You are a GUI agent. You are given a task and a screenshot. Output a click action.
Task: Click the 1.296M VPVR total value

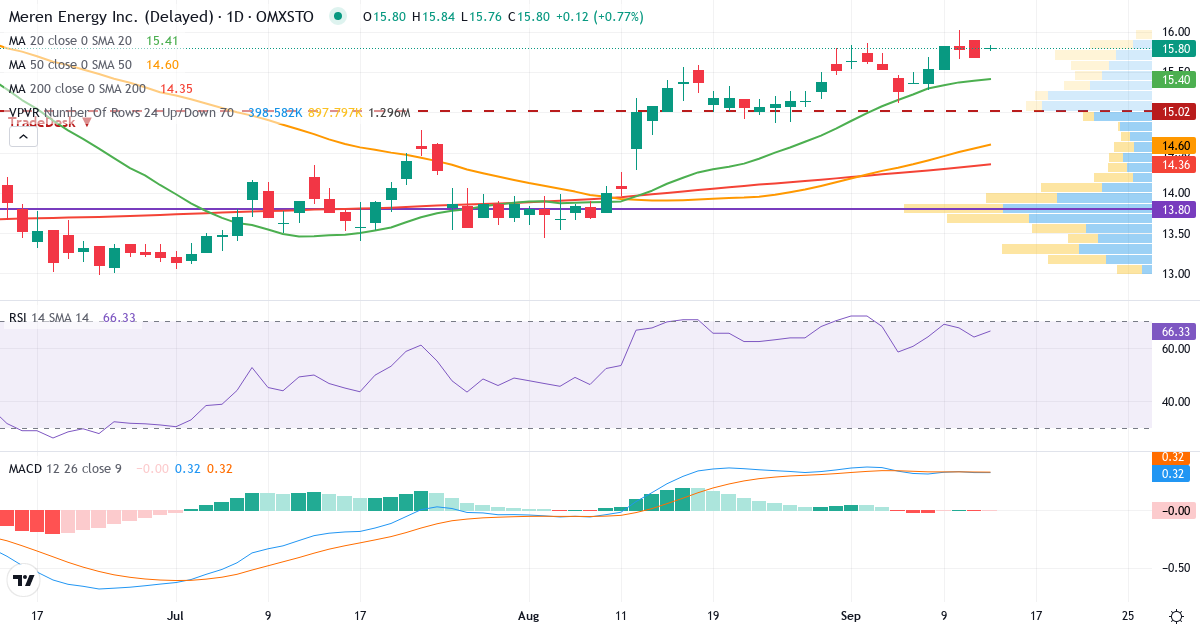389,113
